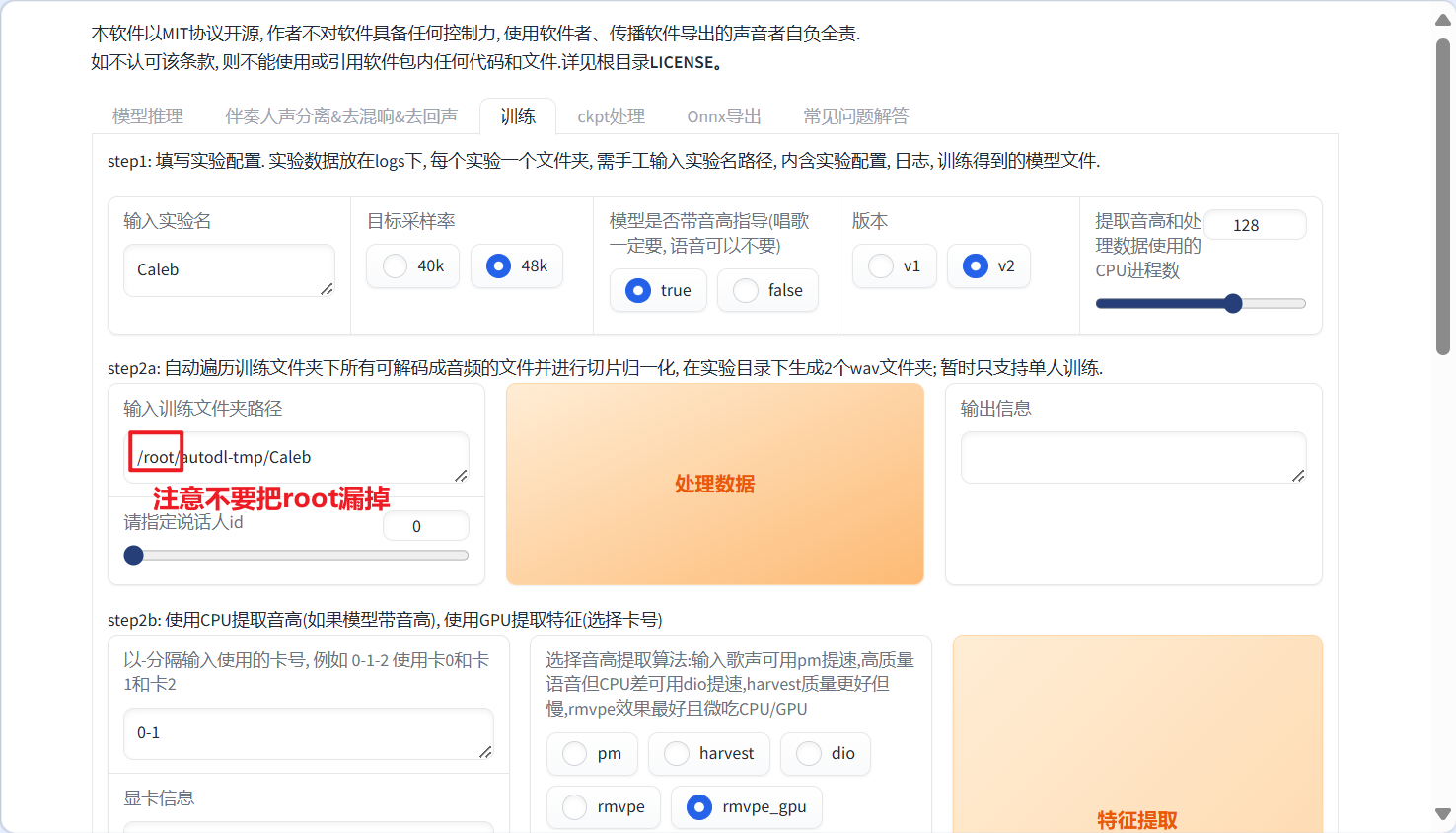
Task: Select the rmvpe_gpu pitch extraction algorithm
Action: point(747,807)
